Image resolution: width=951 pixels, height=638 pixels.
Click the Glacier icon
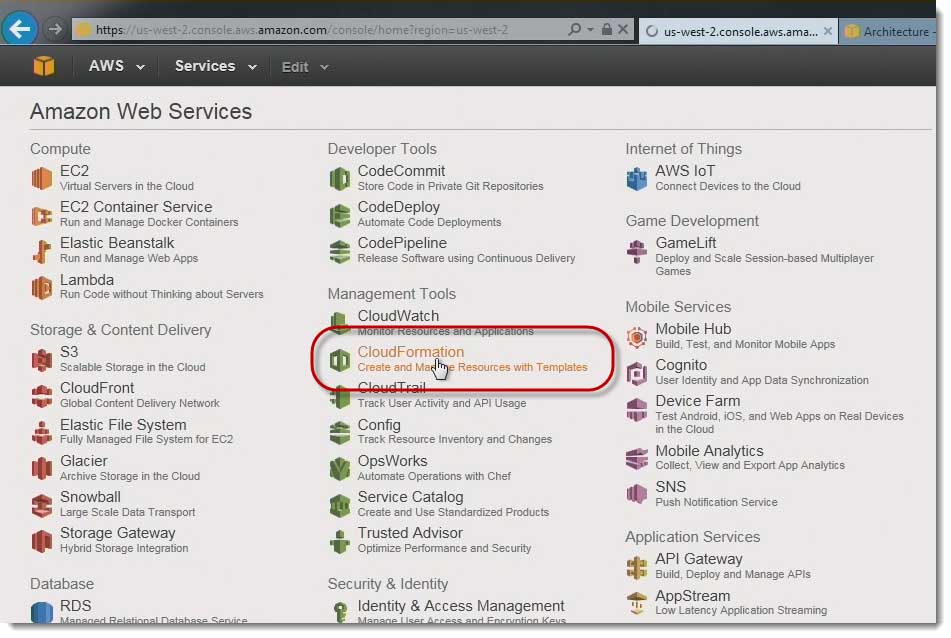[42, 468]
